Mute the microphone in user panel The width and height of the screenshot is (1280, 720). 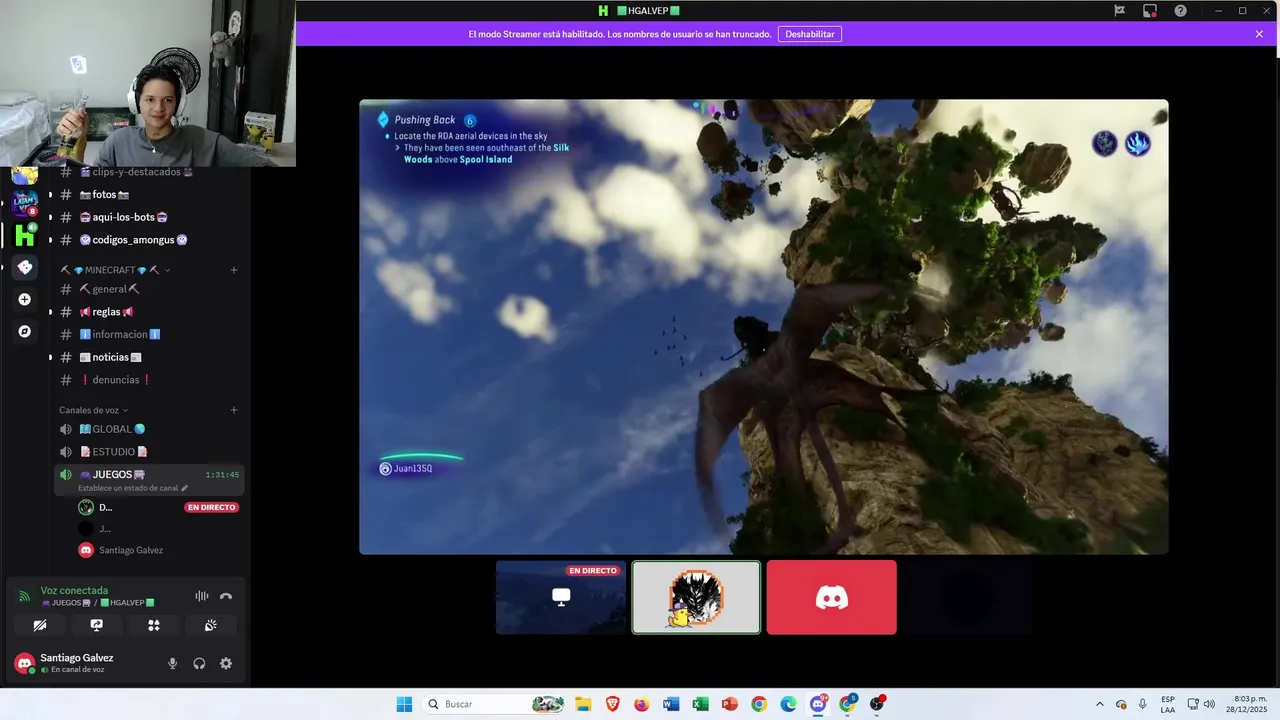pos(172,663)
